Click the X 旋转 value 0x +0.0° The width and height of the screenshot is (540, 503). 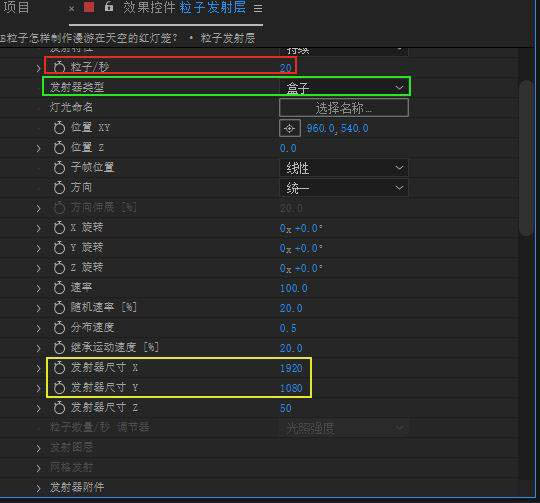tap(301, 228)
